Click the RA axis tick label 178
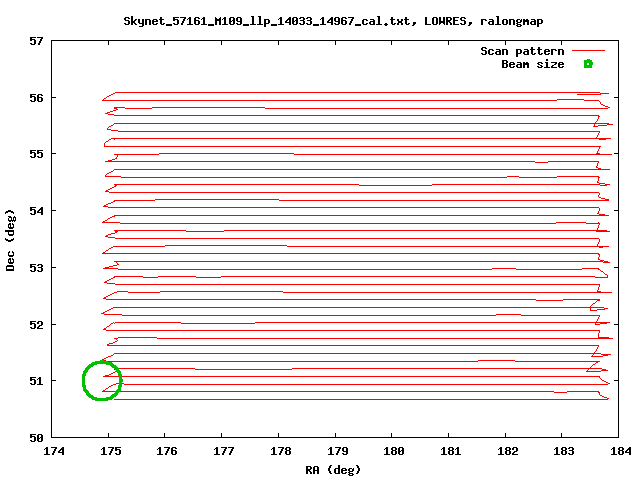640x480 pixels. [280, 451]
